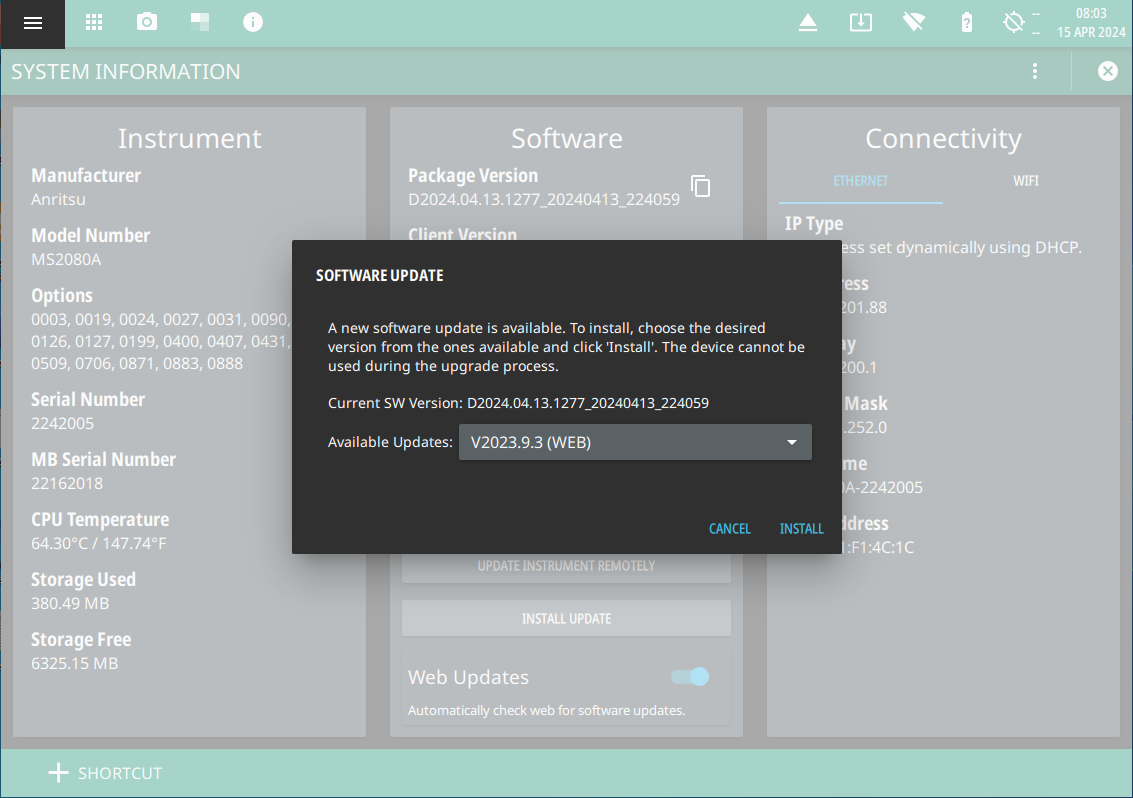Click the eject icon in top bar

click(x=808, y=23)
